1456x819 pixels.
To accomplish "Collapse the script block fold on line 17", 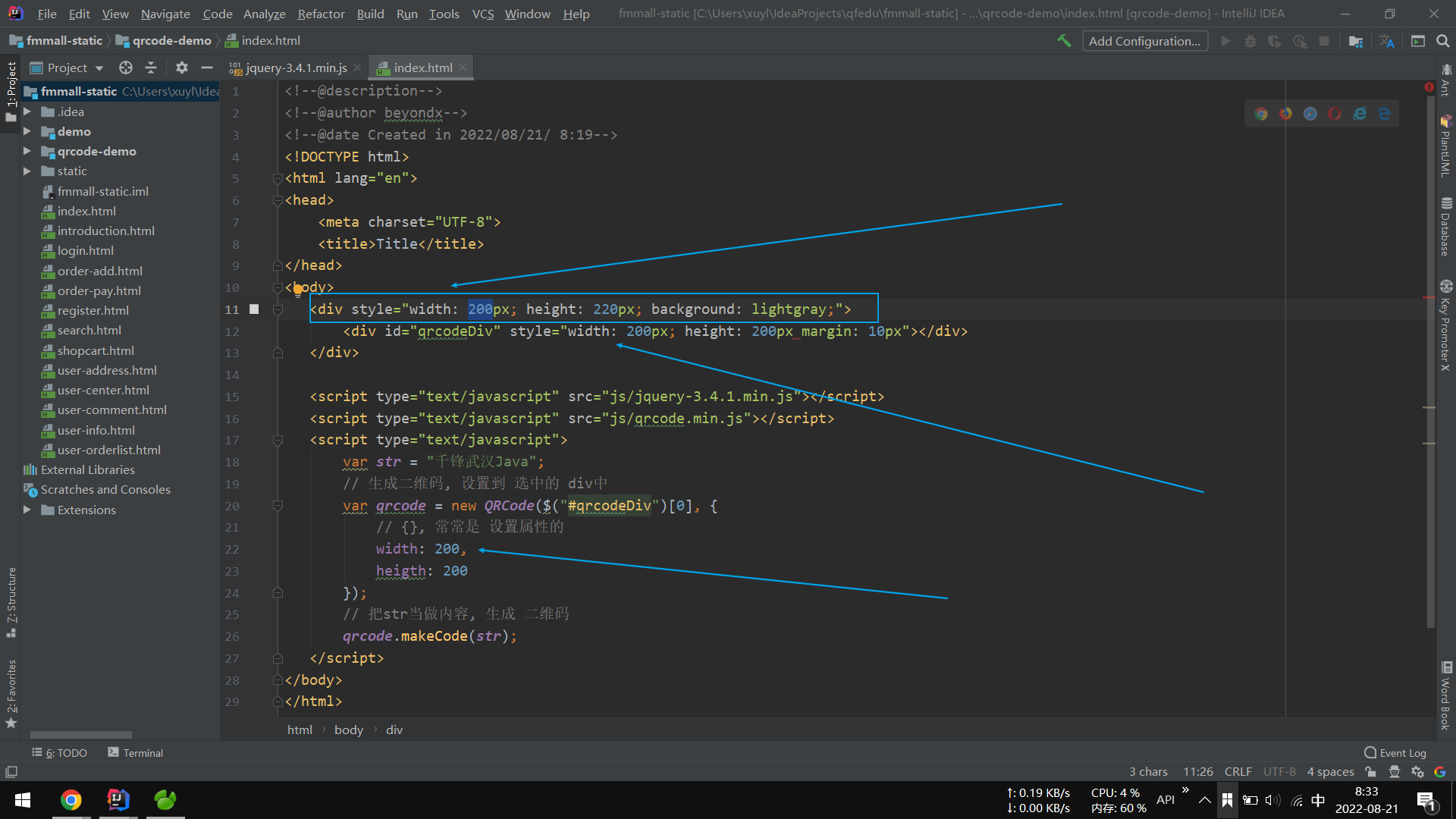I will pyautogui.click(x=278, y=440).
